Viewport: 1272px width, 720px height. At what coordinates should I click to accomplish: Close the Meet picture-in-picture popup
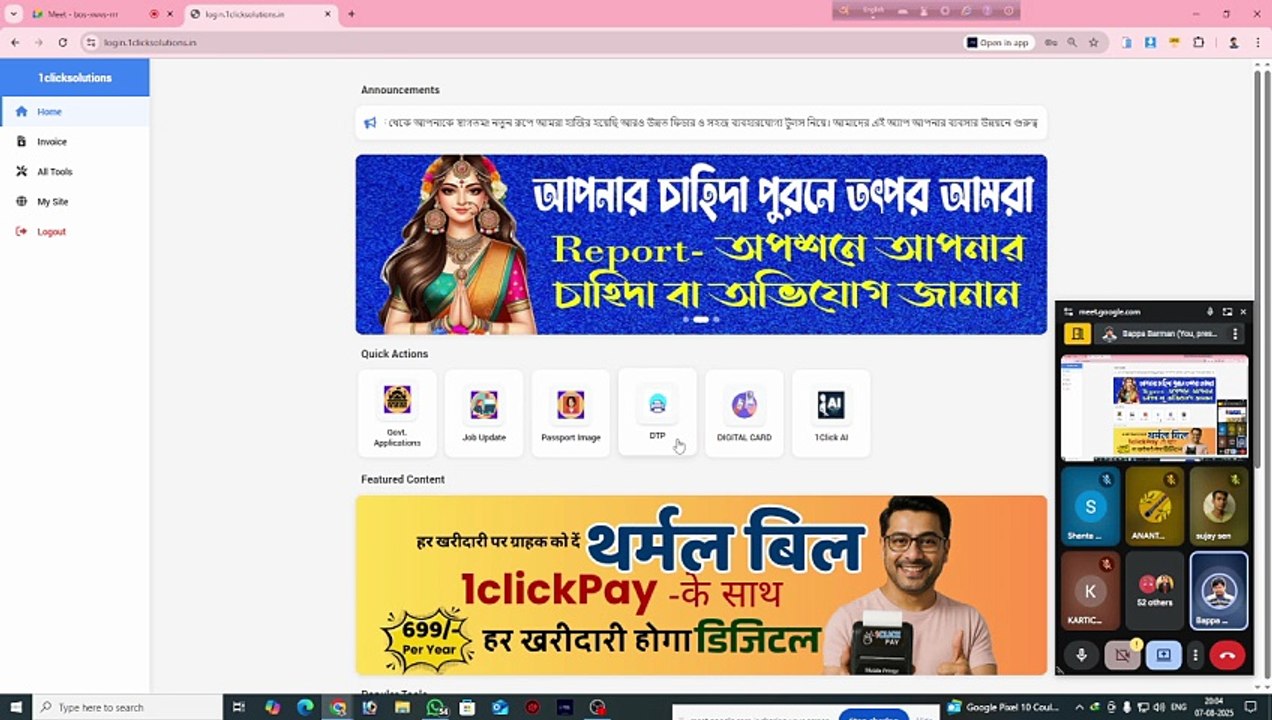(1243, 312)
